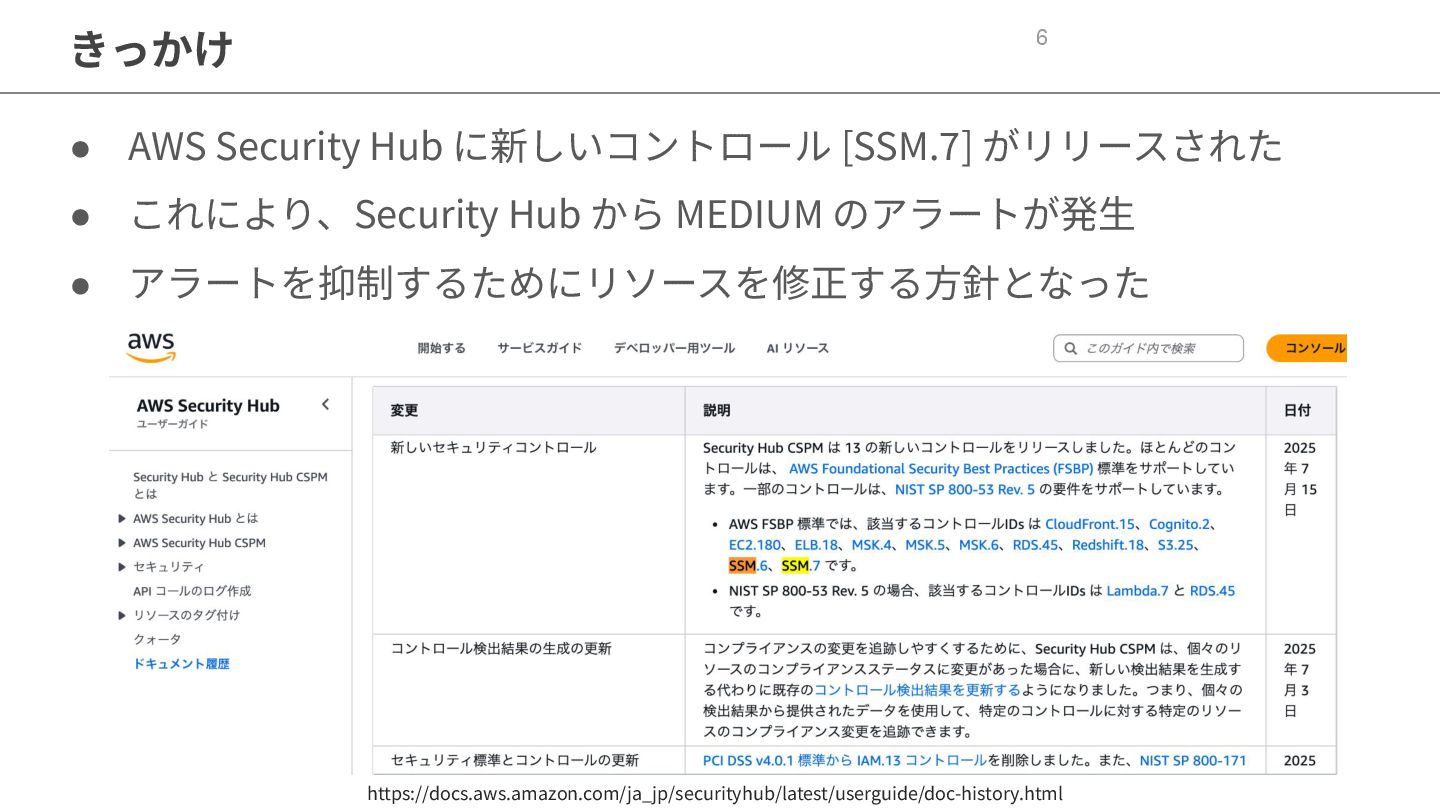Open the Lambda.7 control link
1440x810 pixels.
1137,590
